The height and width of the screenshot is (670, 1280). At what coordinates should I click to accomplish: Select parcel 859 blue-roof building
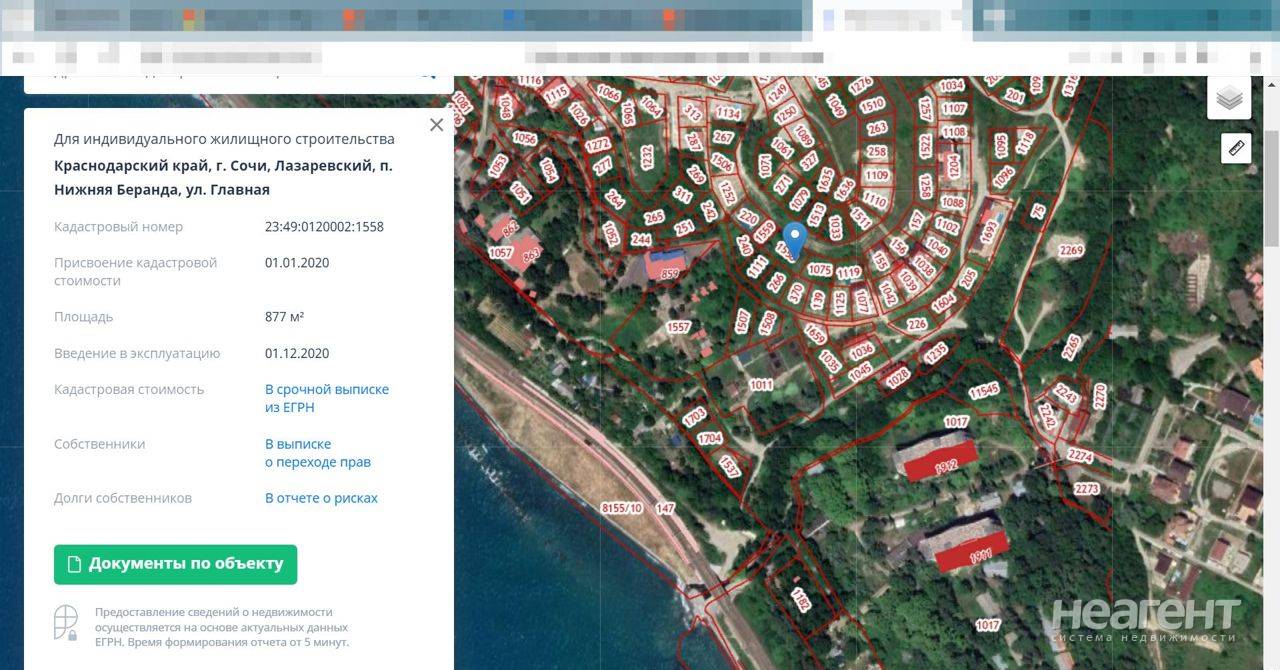point(669,264)
